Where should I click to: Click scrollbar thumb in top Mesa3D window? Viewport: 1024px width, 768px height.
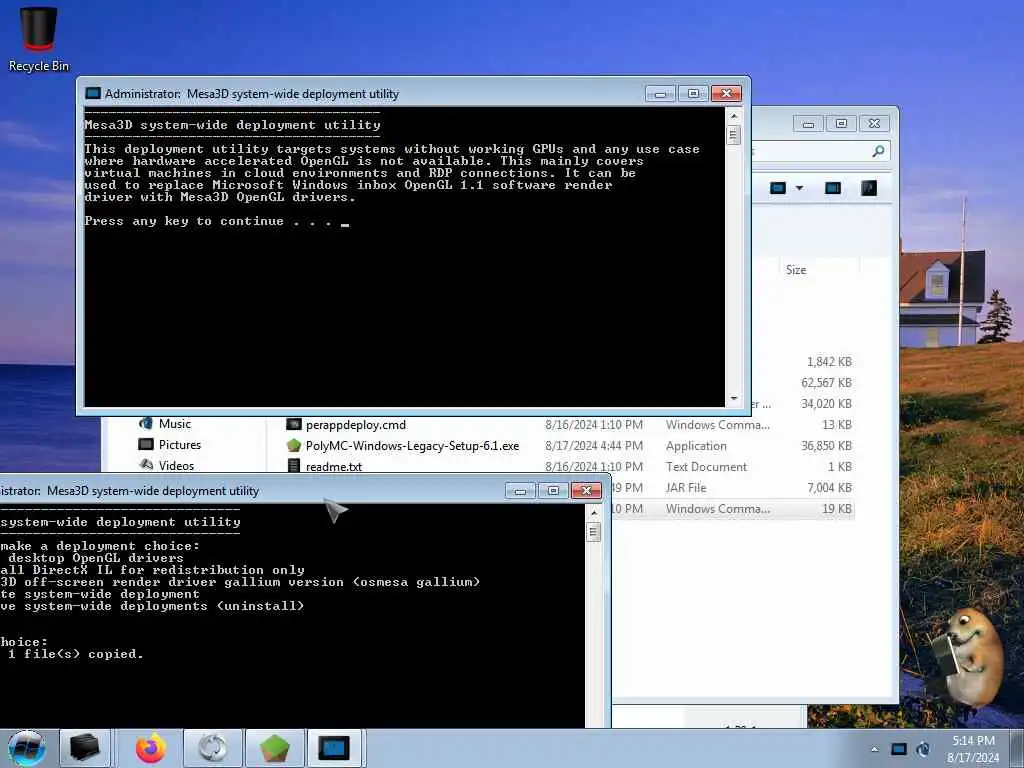point(733,135)
